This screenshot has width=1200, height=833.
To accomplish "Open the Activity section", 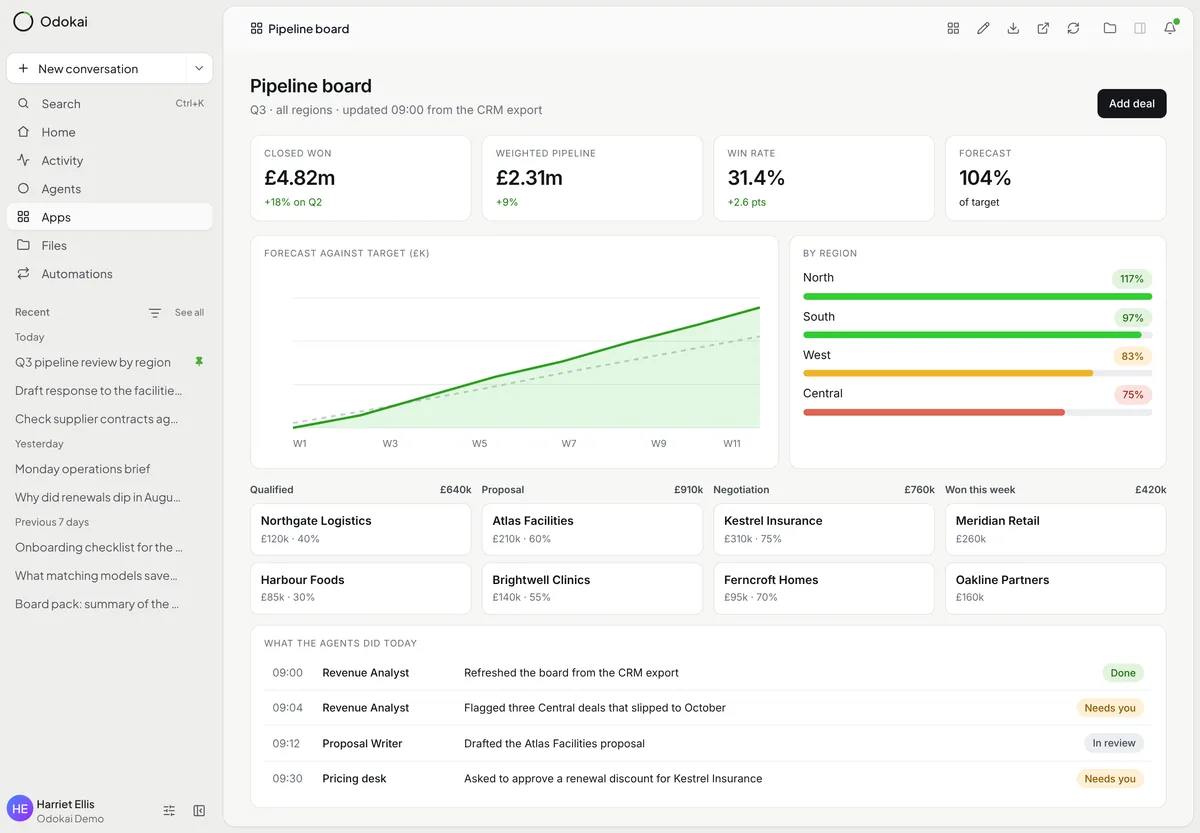I will pos(110,160).
